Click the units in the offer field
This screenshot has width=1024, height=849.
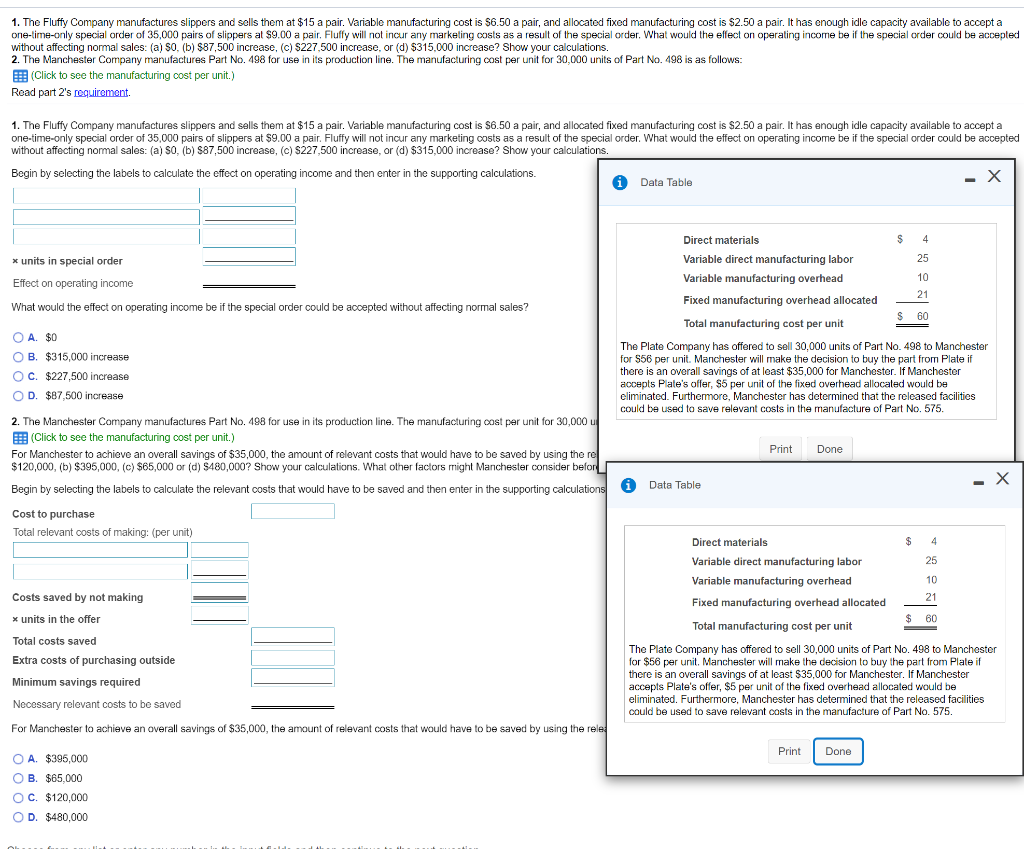point(219,615)
